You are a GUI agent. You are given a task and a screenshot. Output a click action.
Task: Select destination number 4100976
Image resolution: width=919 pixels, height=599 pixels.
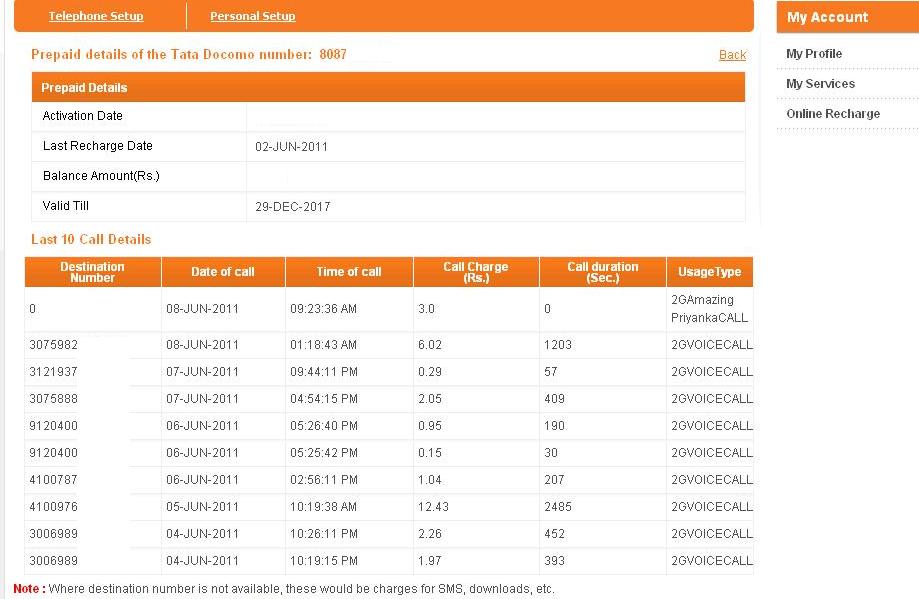click(53, 506)
